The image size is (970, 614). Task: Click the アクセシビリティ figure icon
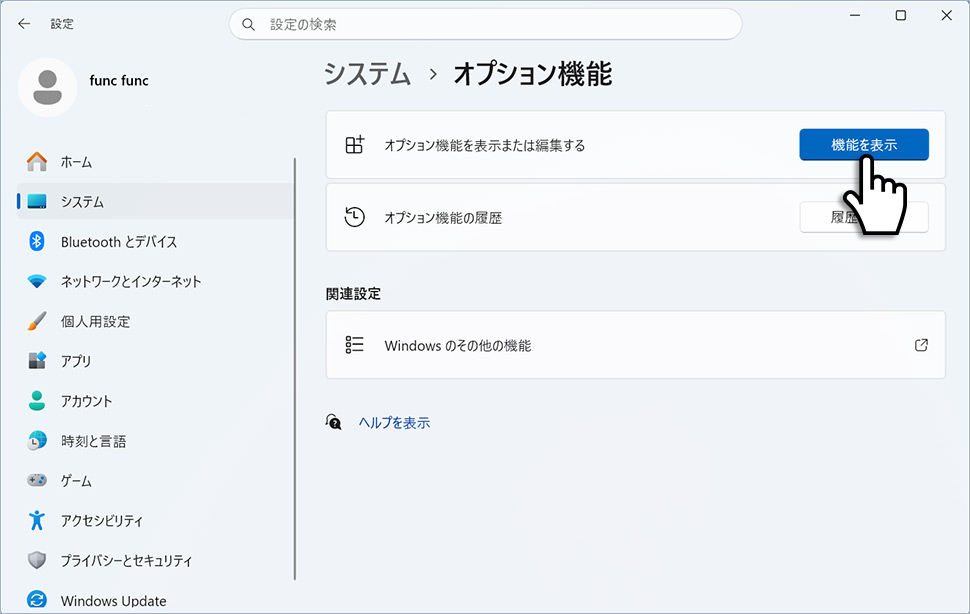(37, 520)
